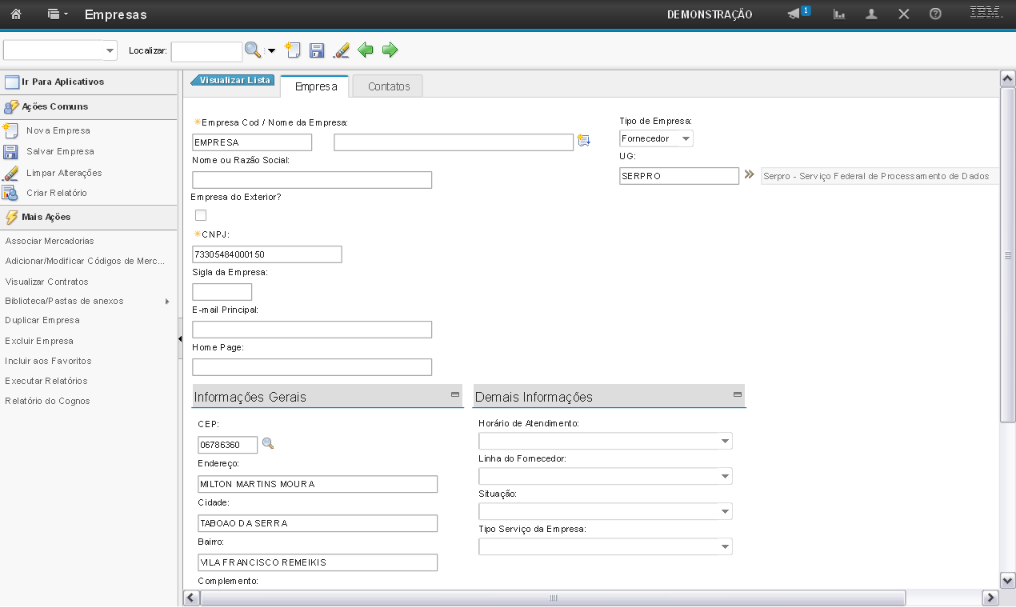Go to next record green arrow
Viewport: 1016px width, 607px height.
tap(389, 50)
